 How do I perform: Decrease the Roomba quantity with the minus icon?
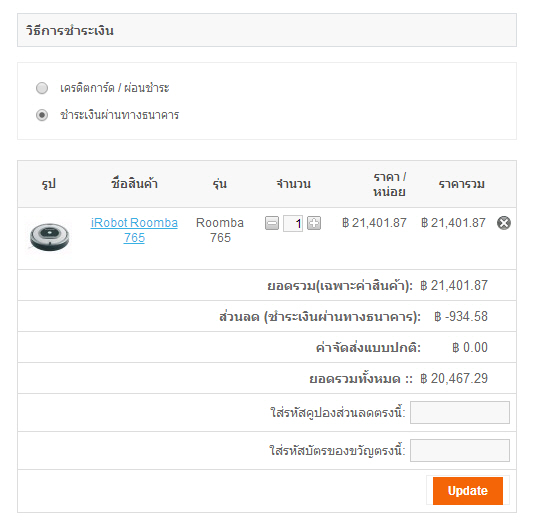pyautogui.click(x=272, y=223)
